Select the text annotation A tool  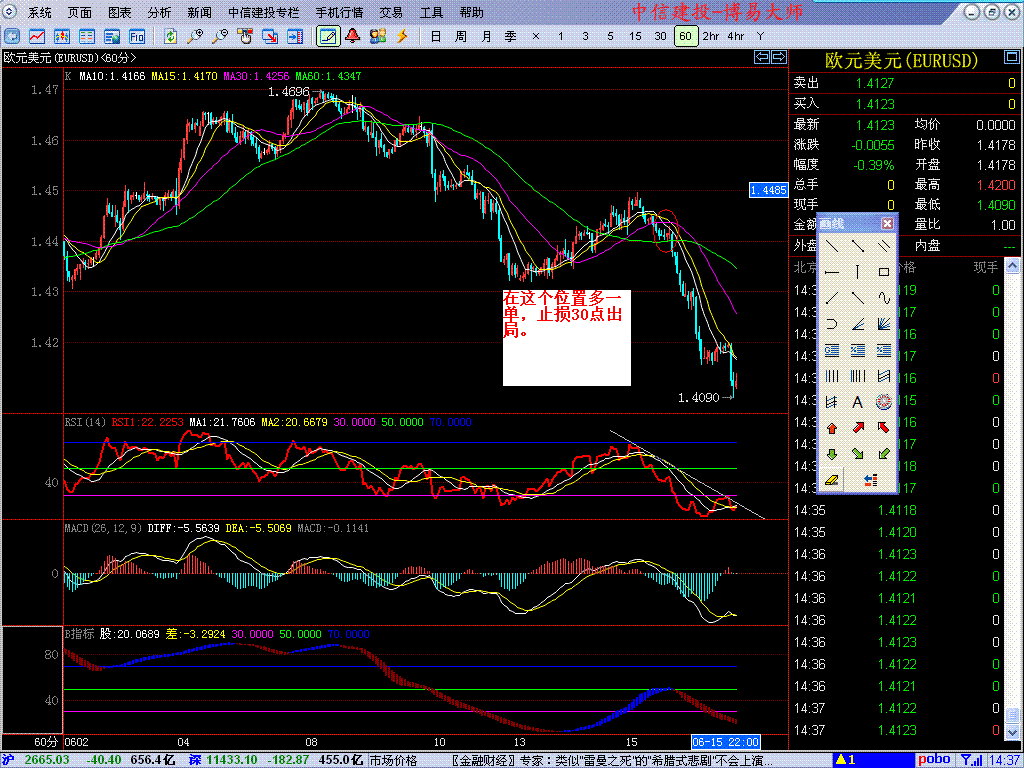pyautogui.click(x=858, y=402)
